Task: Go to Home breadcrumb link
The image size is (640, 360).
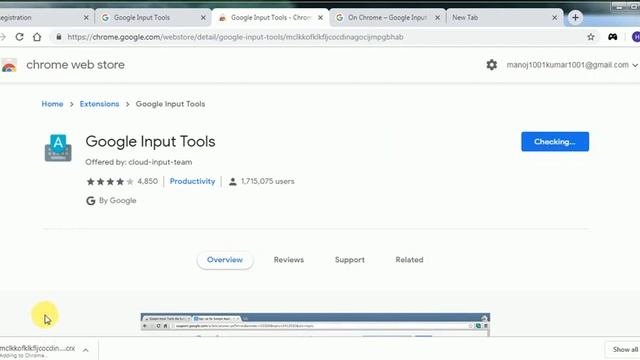Action: (x=52, y=104)
